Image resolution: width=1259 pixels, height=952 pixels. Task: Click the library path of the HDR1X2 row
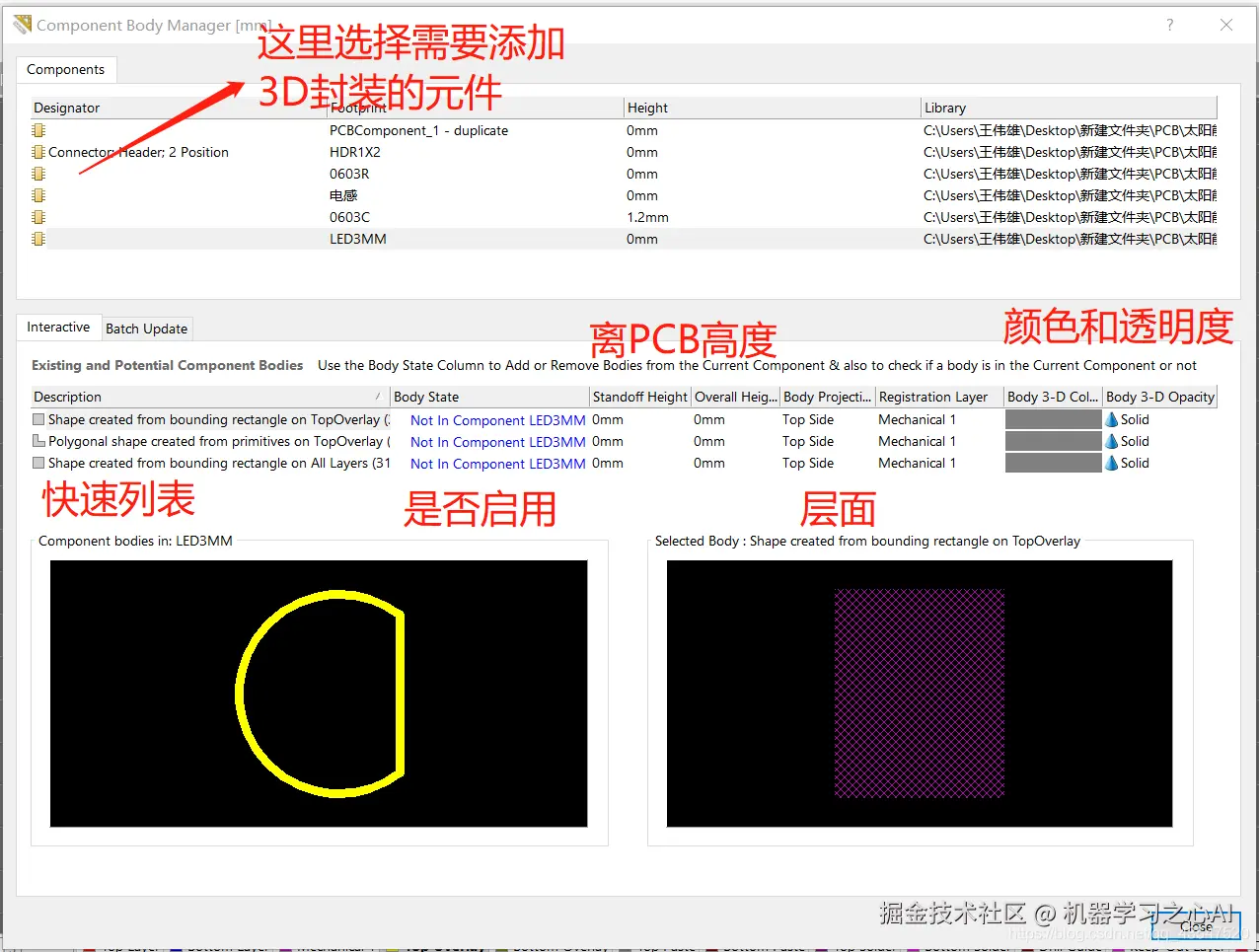1070,152
